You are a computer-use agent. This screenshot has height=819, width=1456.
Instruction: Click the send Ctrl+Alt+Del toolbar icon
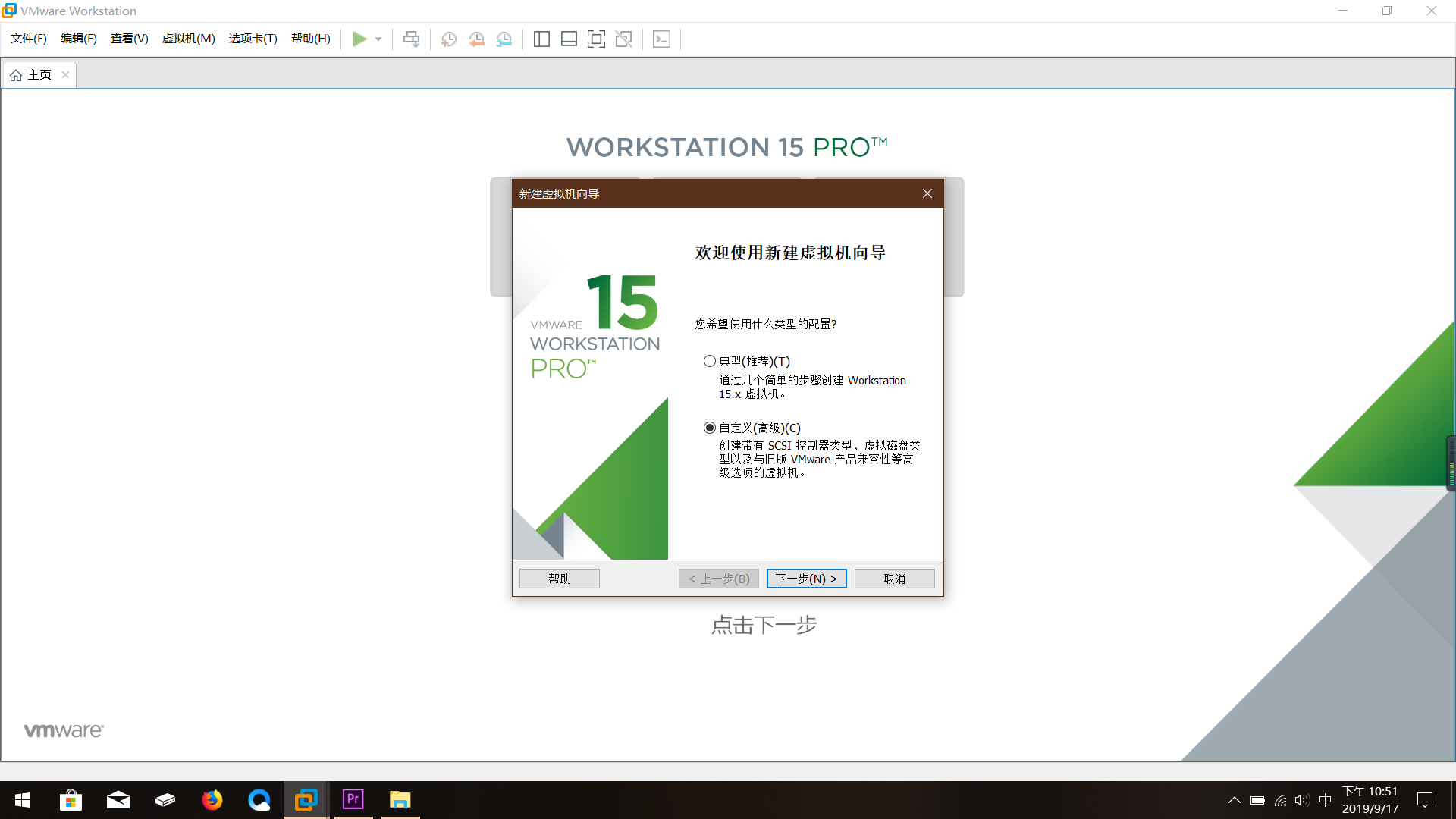pyautogui.click(x=411, y=39)
